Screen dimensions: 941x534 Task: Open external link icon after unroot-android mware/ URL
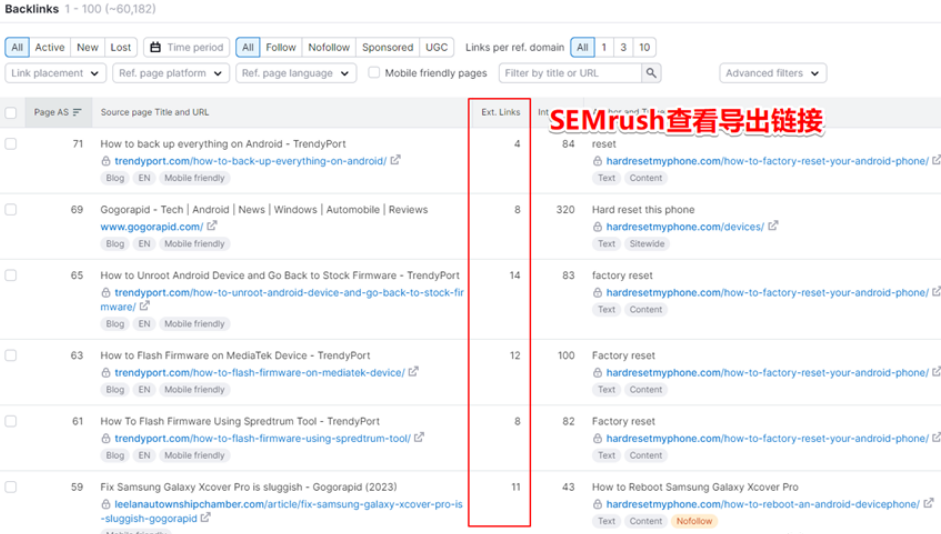tap(144, 306)
